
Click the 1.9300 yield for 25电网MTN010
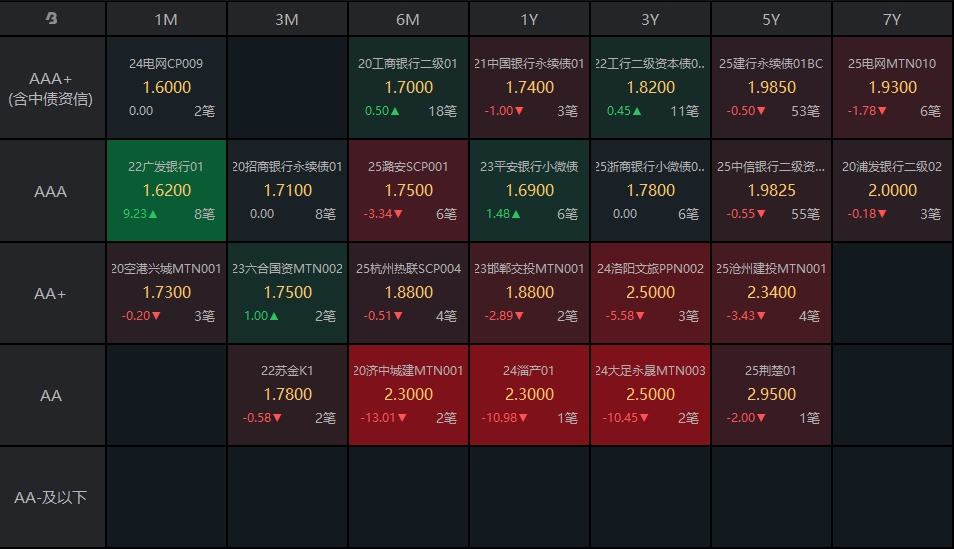892,87
